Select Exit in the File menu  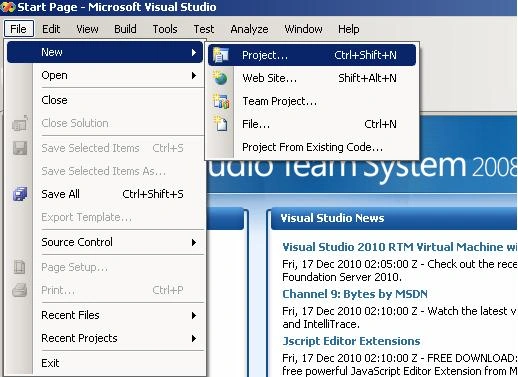coord(105,363)
